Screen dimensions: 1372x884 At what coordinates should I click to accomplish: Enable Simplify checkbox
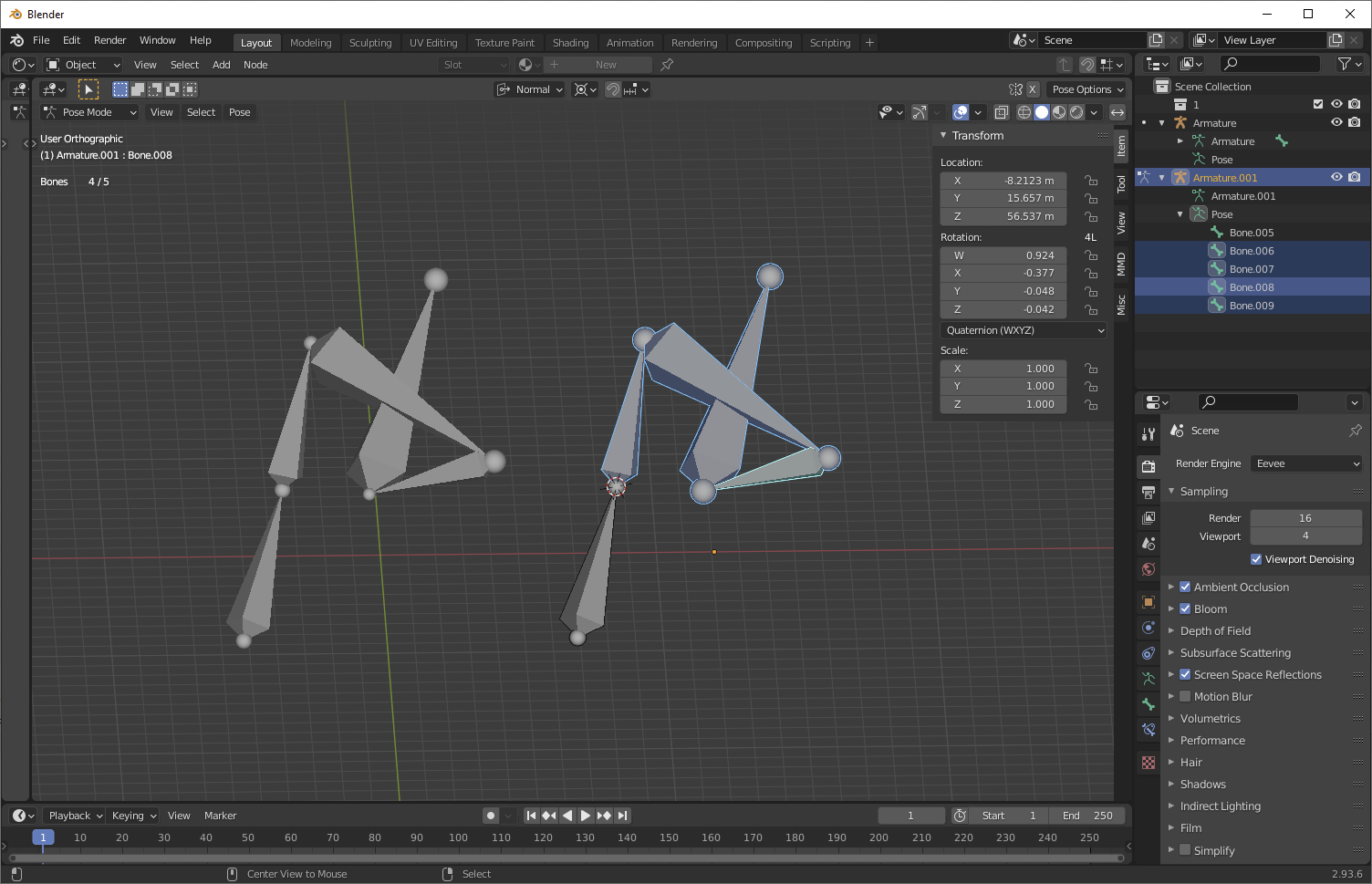click(x=1185, y=849)
